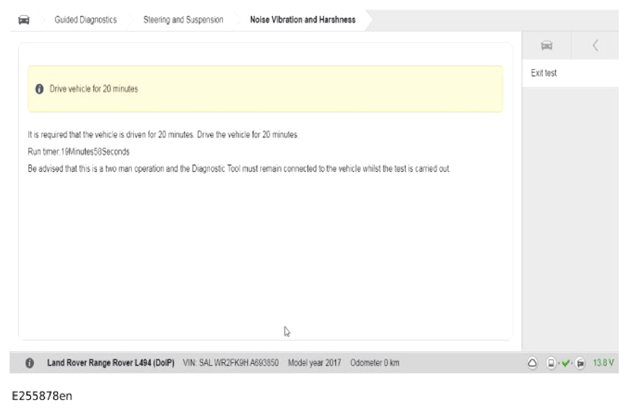Click the required 20 minutes drive instruction line
Viewport: 628px width, 410px height.
163,135
